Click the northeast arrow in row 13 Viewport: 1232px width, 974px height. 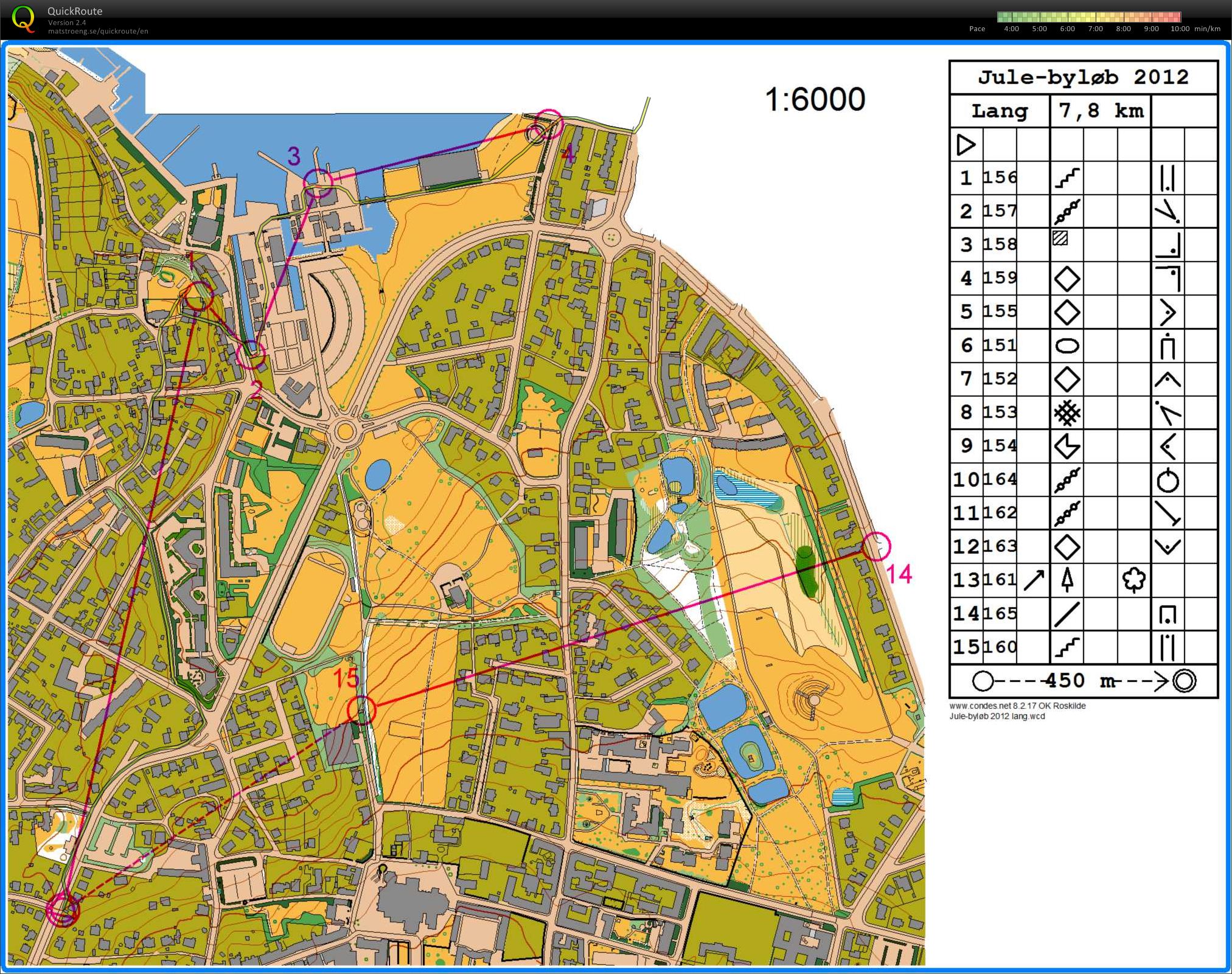point(1034,580)
